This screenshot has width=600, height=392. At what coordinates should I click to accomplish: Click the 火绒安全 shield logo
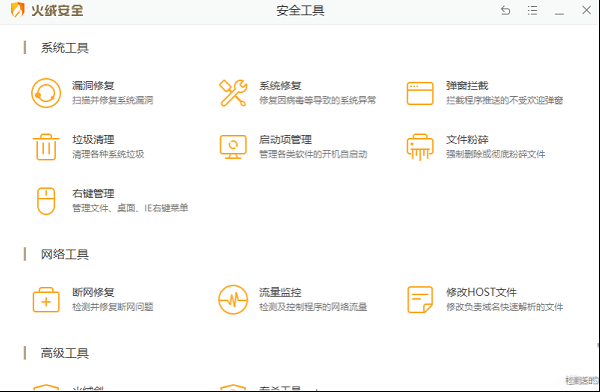[17, 10]
